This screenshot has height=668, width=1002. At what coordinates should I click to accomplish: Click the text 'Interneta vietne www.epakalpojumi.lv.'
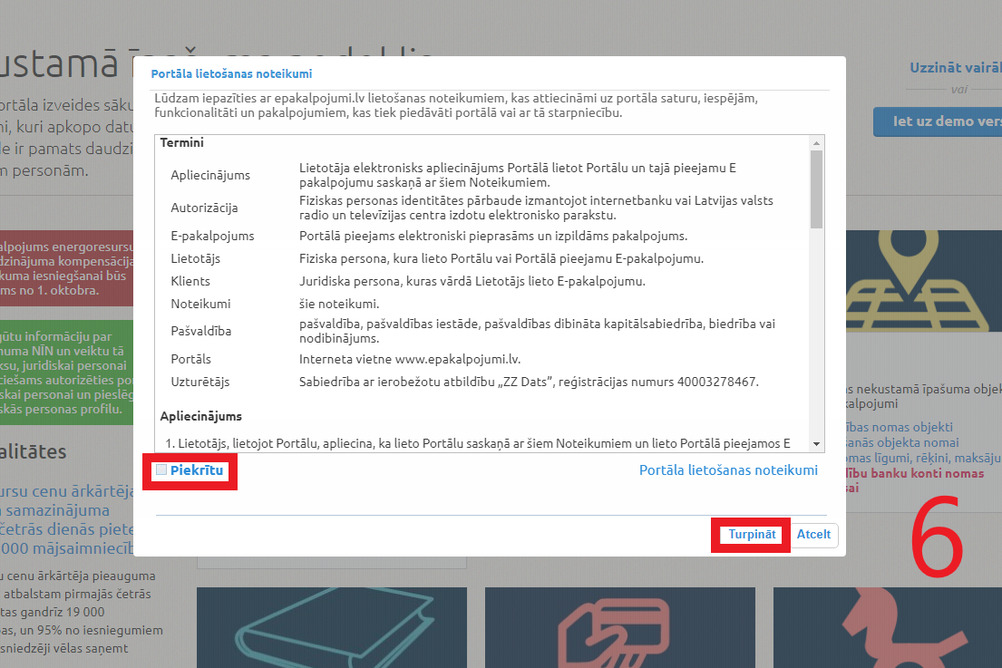pyautogui.click(x=410, y=359)
